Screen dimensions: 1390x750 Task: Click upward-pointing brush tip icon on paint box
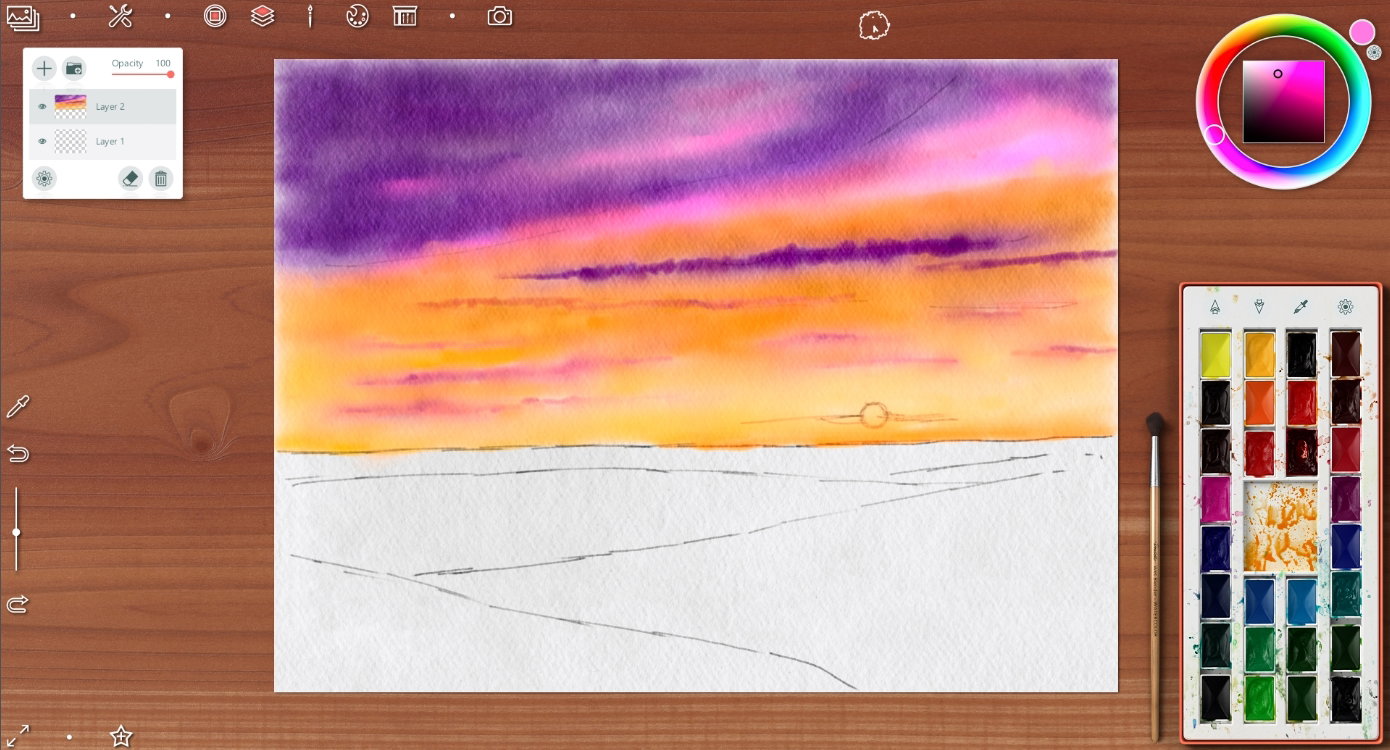tap(1215, 306)
